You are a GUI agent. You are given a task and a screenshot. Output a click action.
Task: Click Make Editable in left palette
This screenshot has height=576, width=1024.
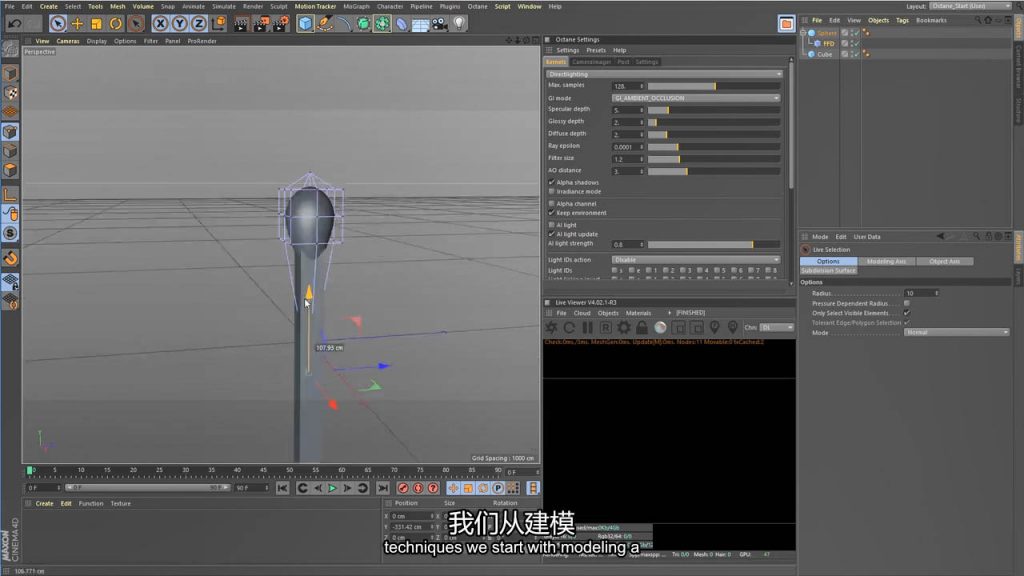(10, 48)
